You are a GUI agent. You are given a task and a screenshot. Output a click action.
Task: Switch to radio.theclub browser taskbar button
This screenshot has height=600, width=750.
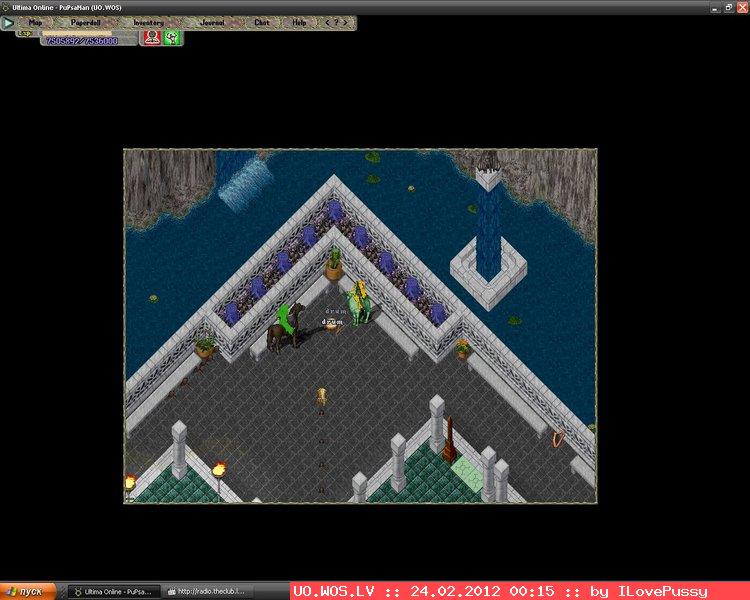click(206, 592)
